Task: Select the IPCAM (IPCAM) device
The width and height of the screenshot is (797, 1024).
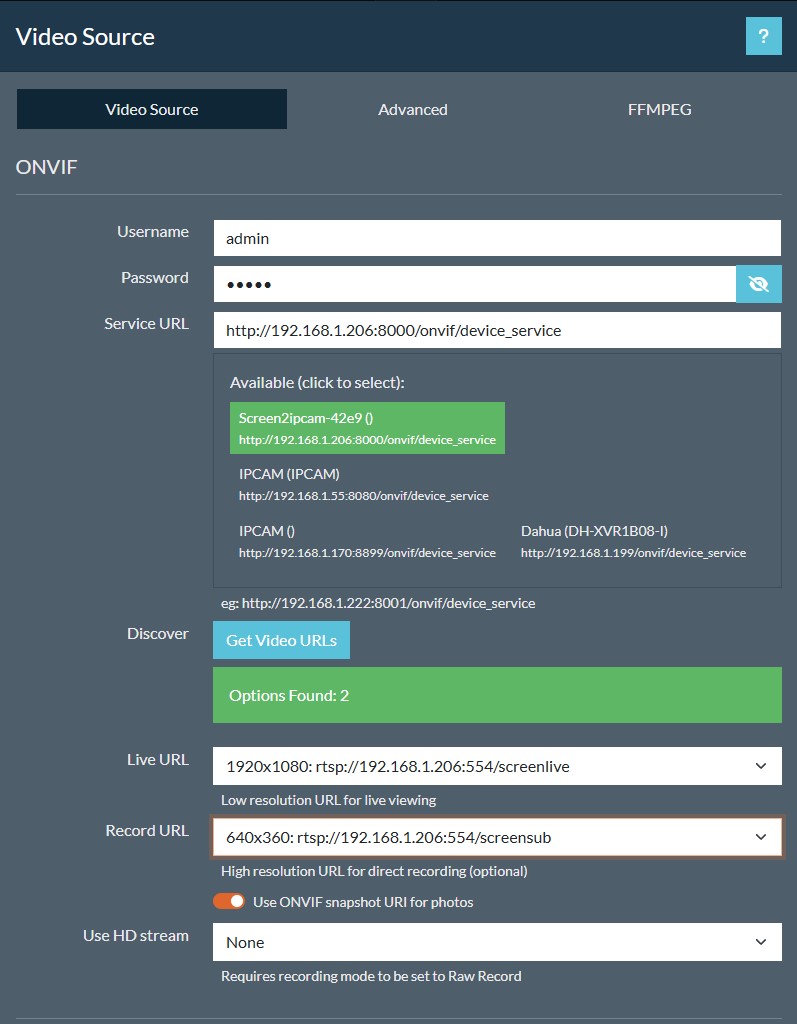Action: [x=364, y=485]
